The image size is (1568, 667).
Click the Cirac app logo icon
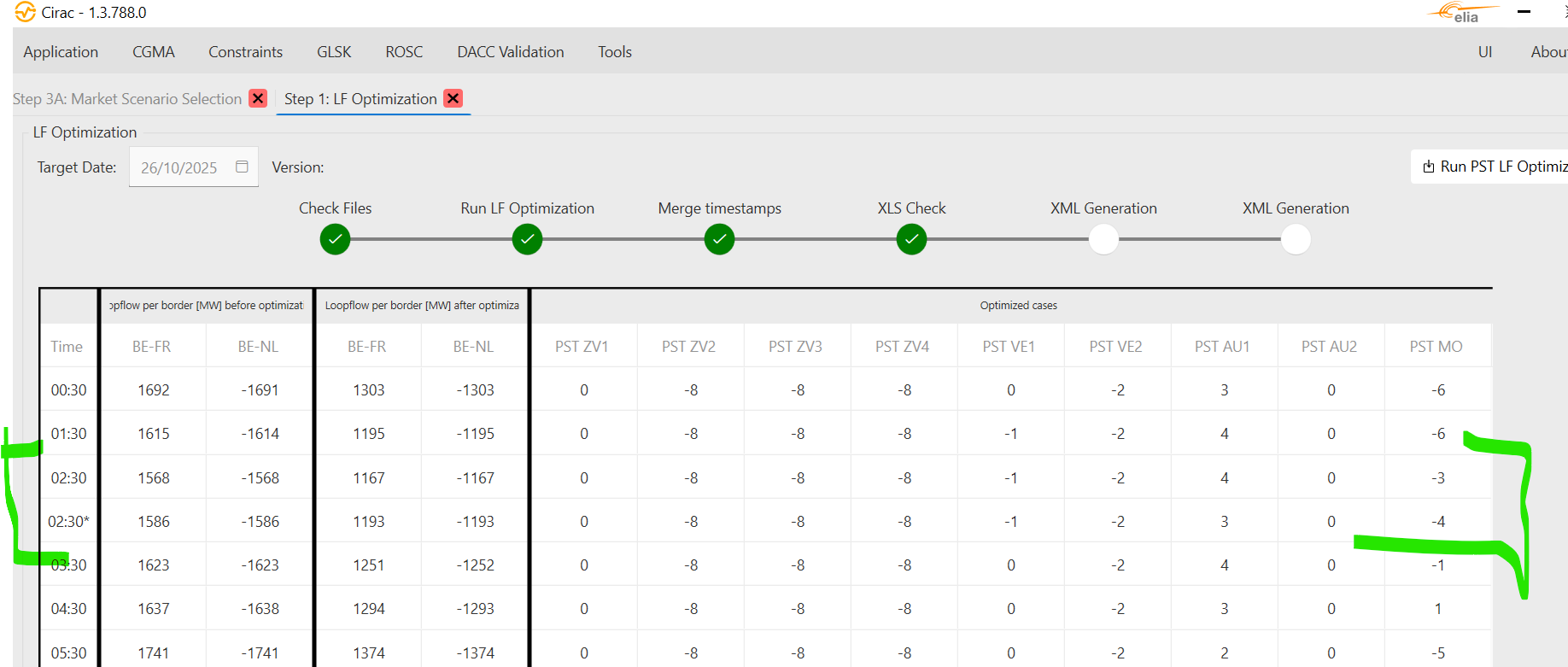(x=25, y=12)
